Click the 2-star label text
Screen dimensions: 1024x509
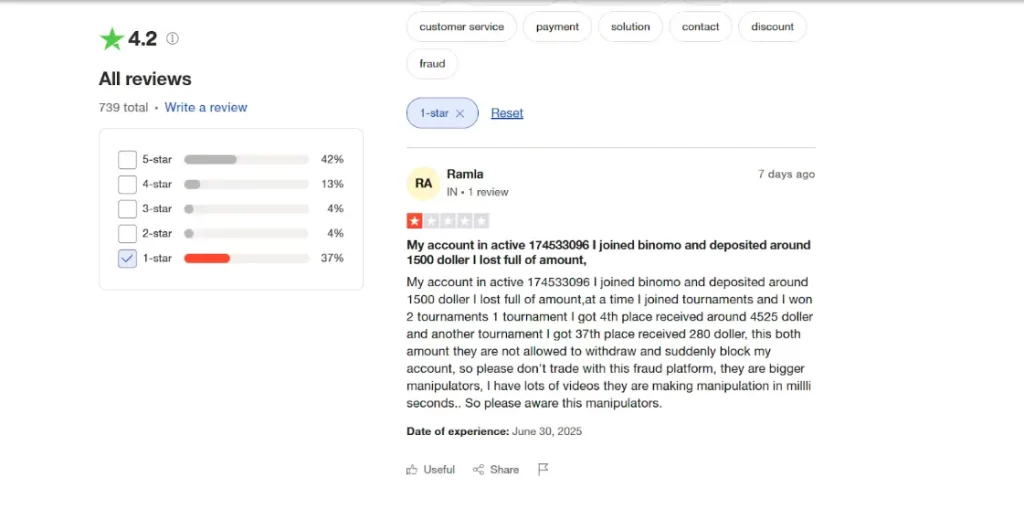[x=157, y=233]
